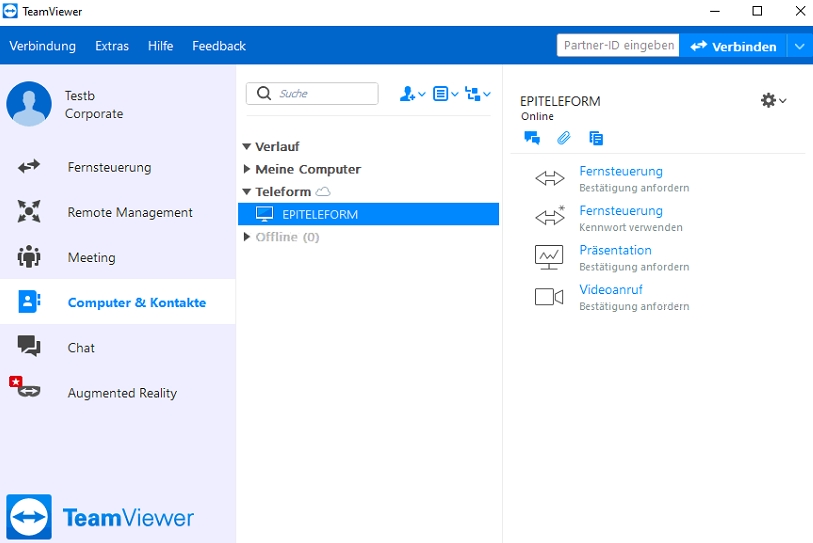Screen dimensions: 813x543
Task: Collapse the Verlauf group
Action: tap(247, 147)
